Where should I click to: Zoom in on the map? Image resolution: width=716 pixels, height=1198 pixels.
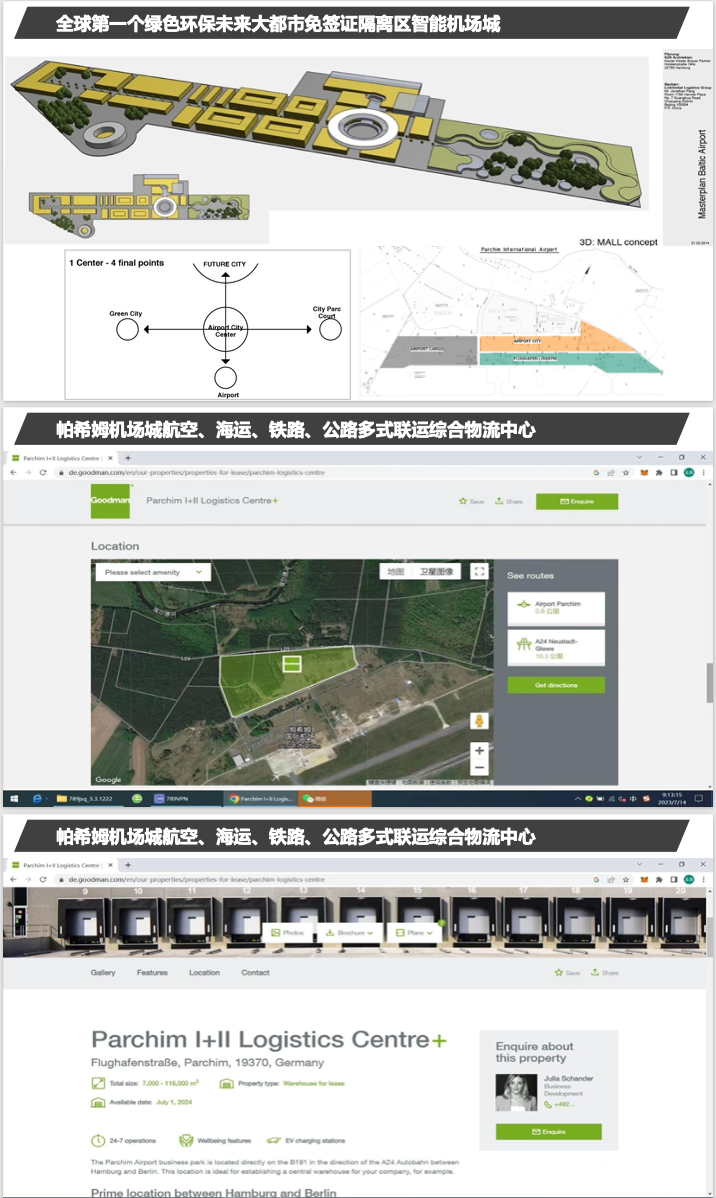[479, 750]
